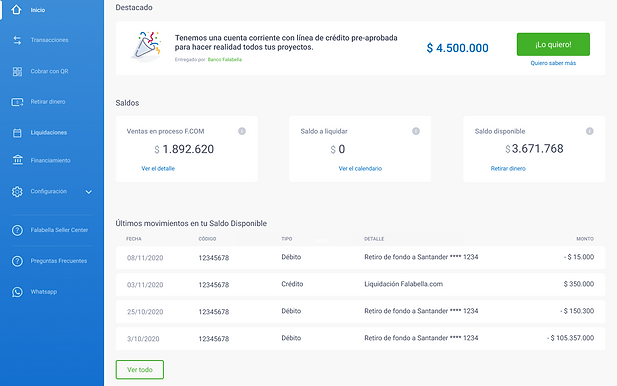The height and width of the screenshot is (386, 617).
Task: Click the Liquidaciones calendar icon
Action: (17, 133)
